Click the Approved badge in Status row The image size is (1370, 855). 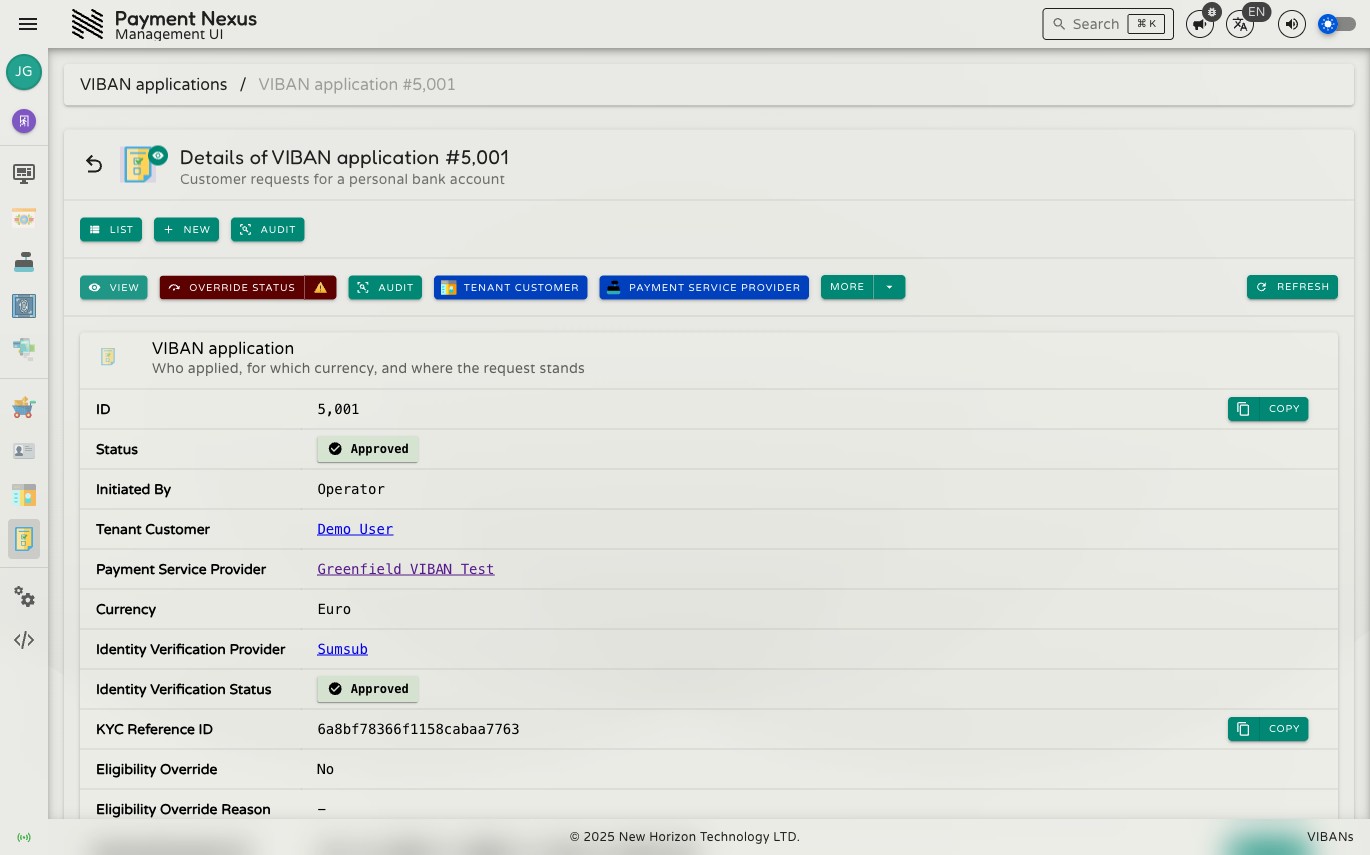368,449
